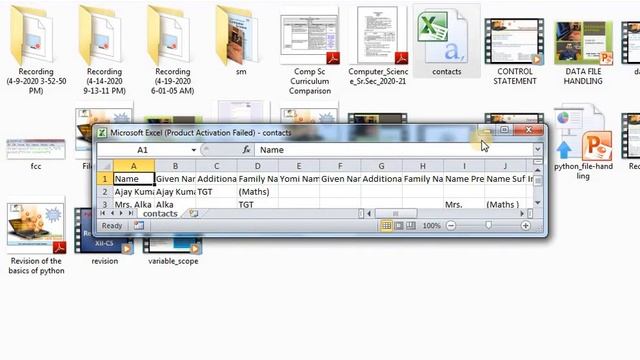Select row 2 header
The image size is (640, 360).
(x=105, y=191)
